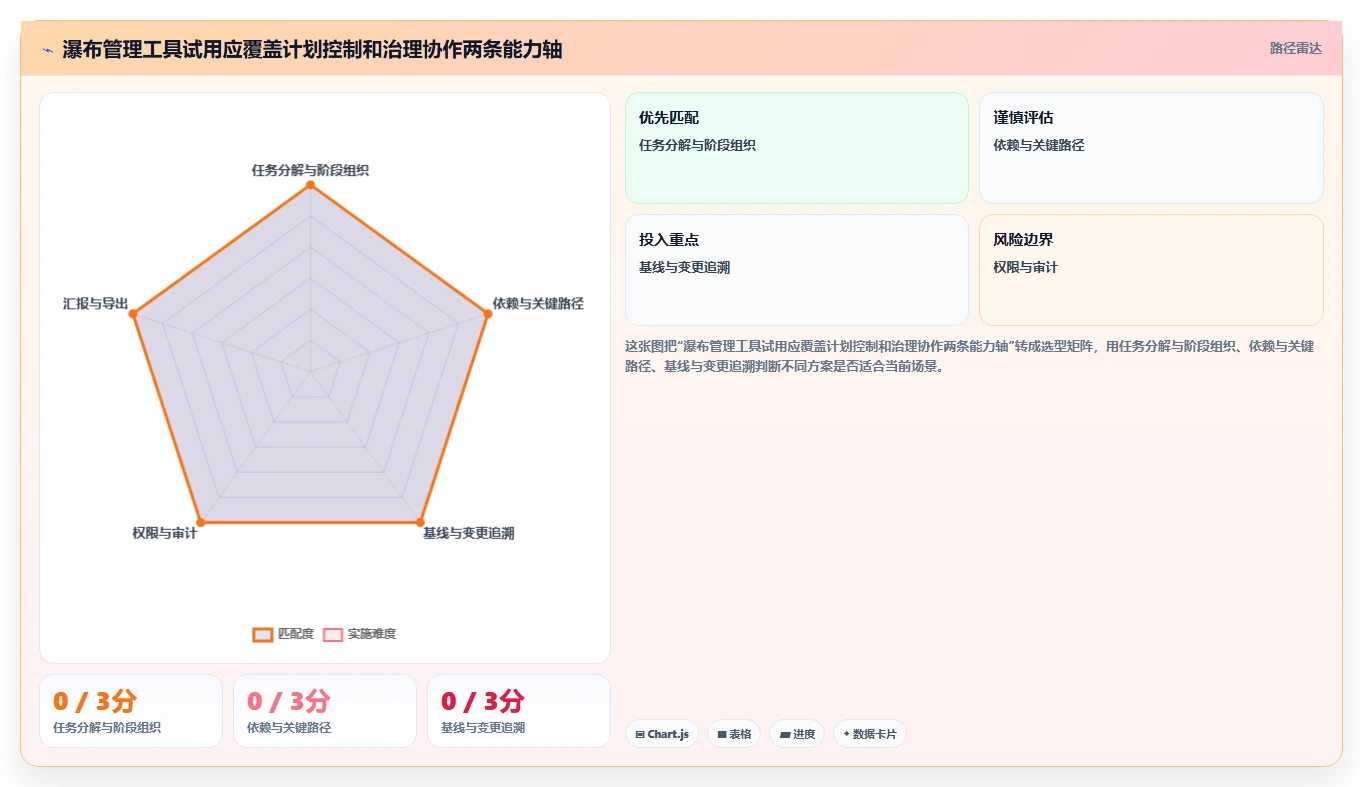
Task: Click the 进度 tag chip
Action: (797, 734)
